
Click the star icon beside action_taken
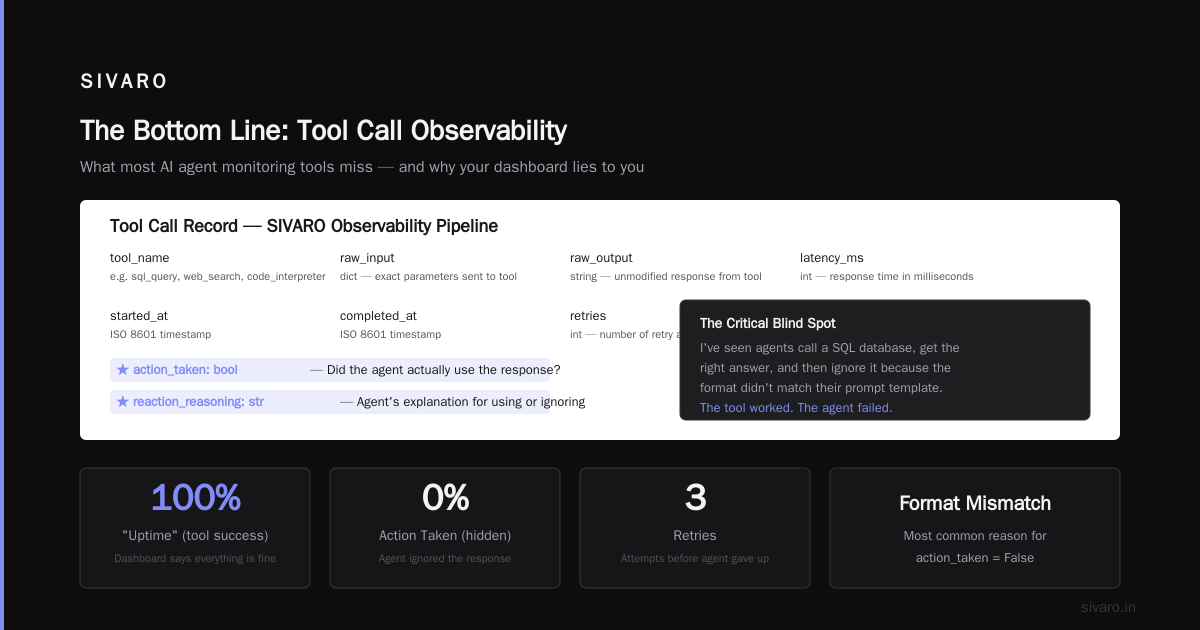(123, 370)
